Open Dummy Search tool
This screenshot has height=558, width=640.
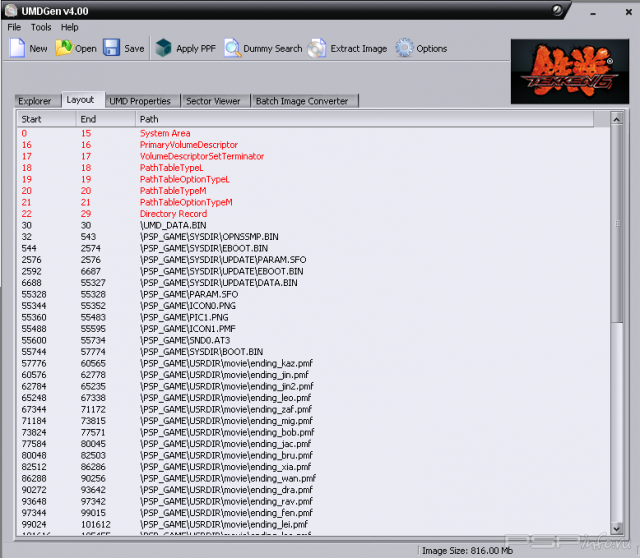232,48
